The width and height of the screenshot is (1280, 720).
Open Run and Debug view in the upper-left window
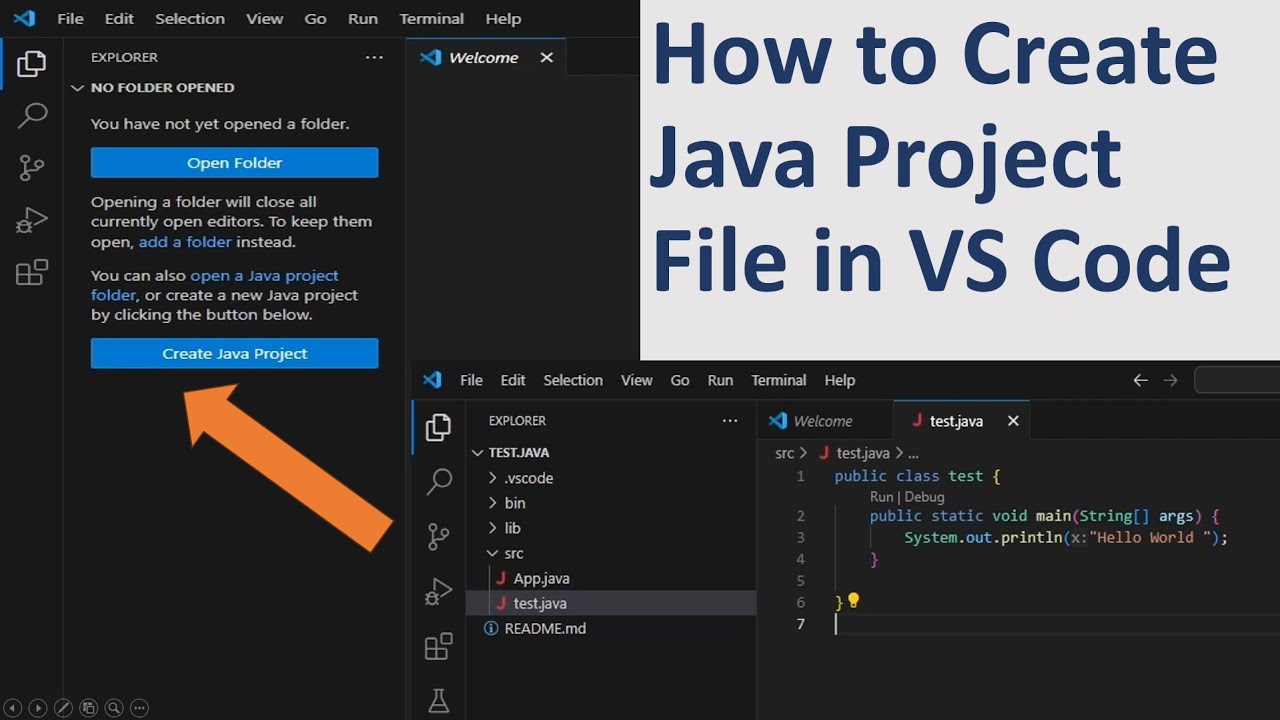(x=32, y=220)
